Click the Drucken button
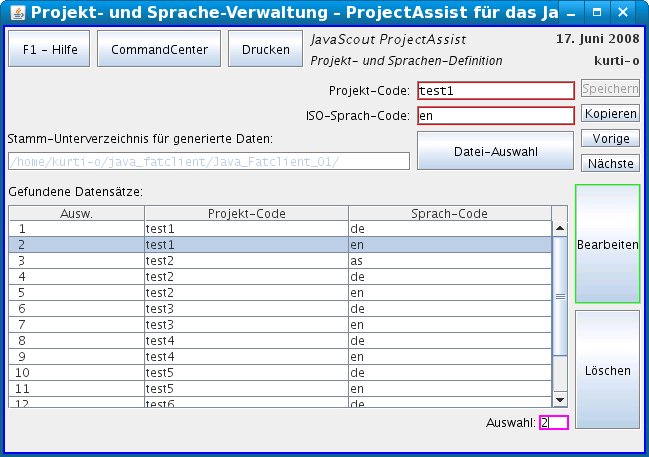649x457 pixels. tap(265, 50)
